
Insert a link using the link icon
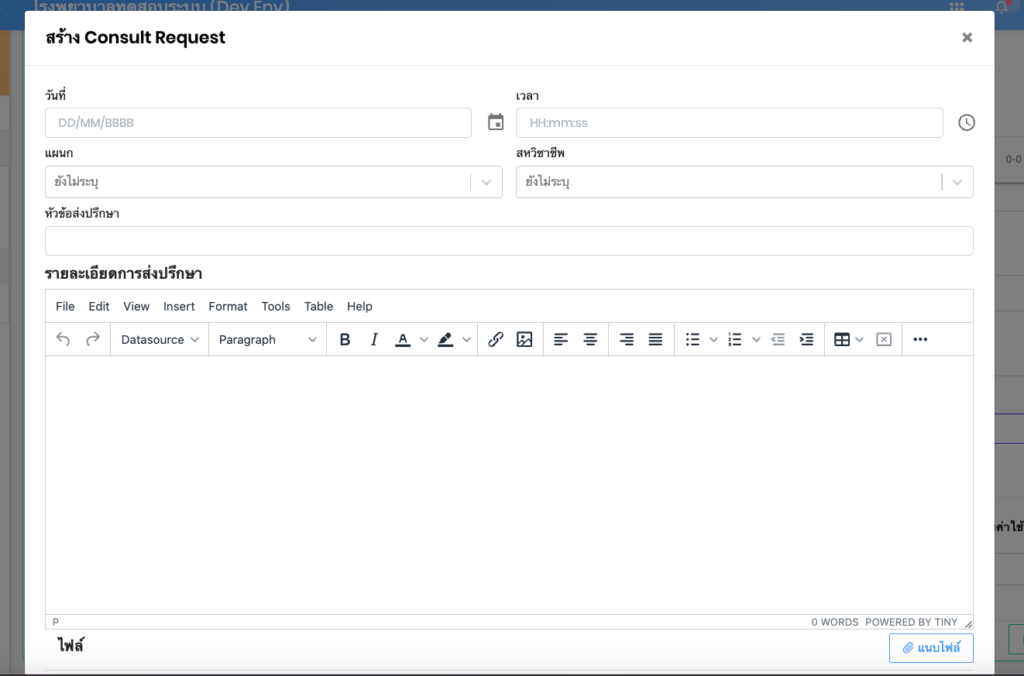point(495,339)
